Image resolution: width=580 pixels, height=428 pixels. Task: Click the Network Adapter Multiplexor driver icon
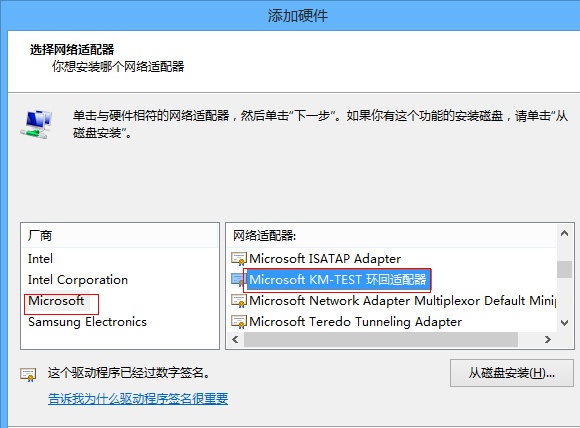pos(239,301)
